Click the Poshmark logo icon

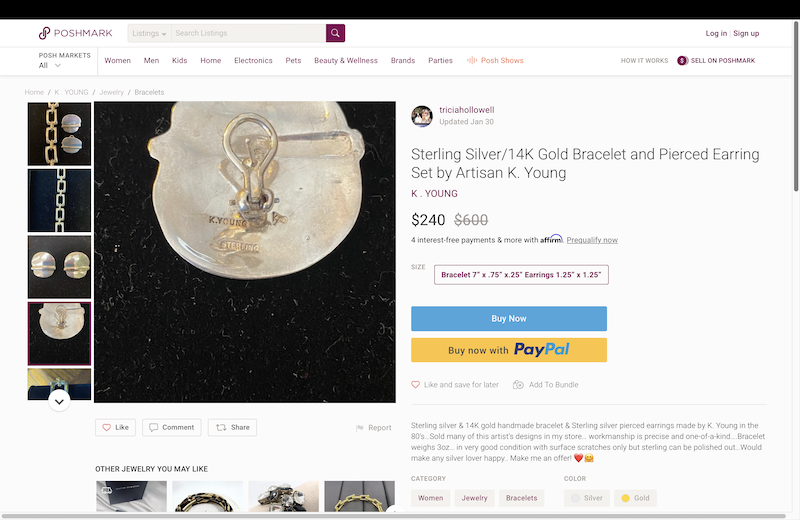44,33
